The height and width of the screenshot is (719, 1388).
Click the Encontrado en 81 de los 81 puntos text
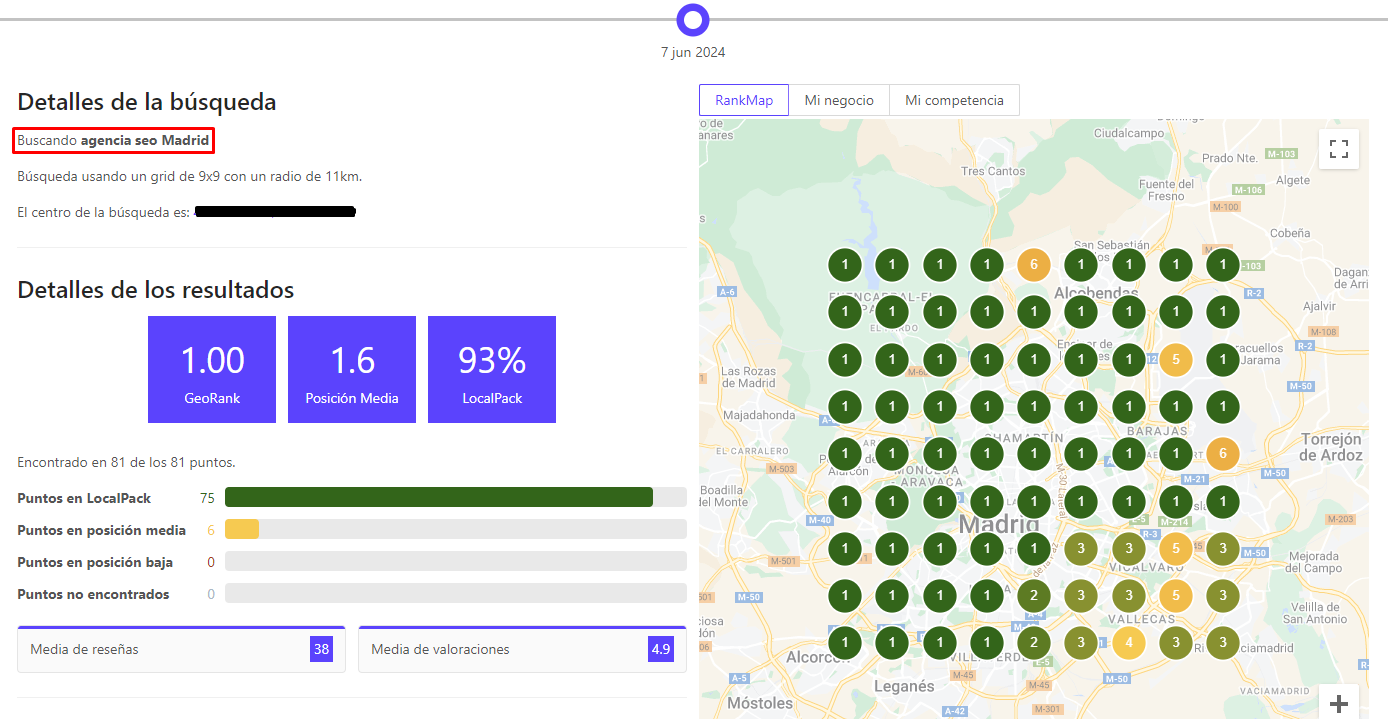tap(126, 462)
